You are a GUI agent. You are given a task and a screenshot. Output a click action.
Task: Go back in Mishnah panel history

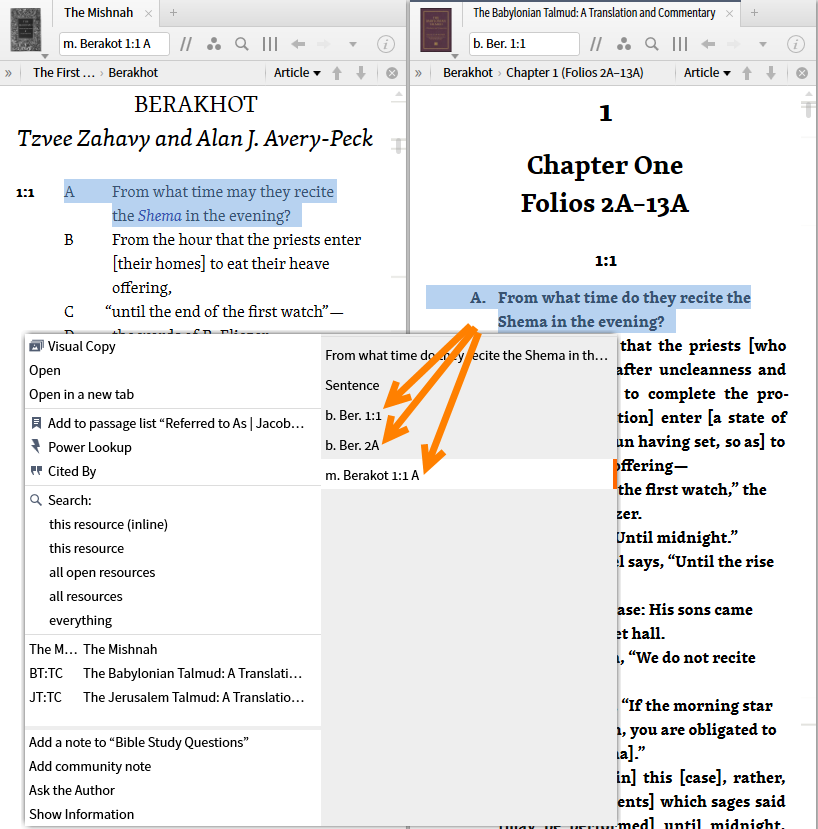298,44
